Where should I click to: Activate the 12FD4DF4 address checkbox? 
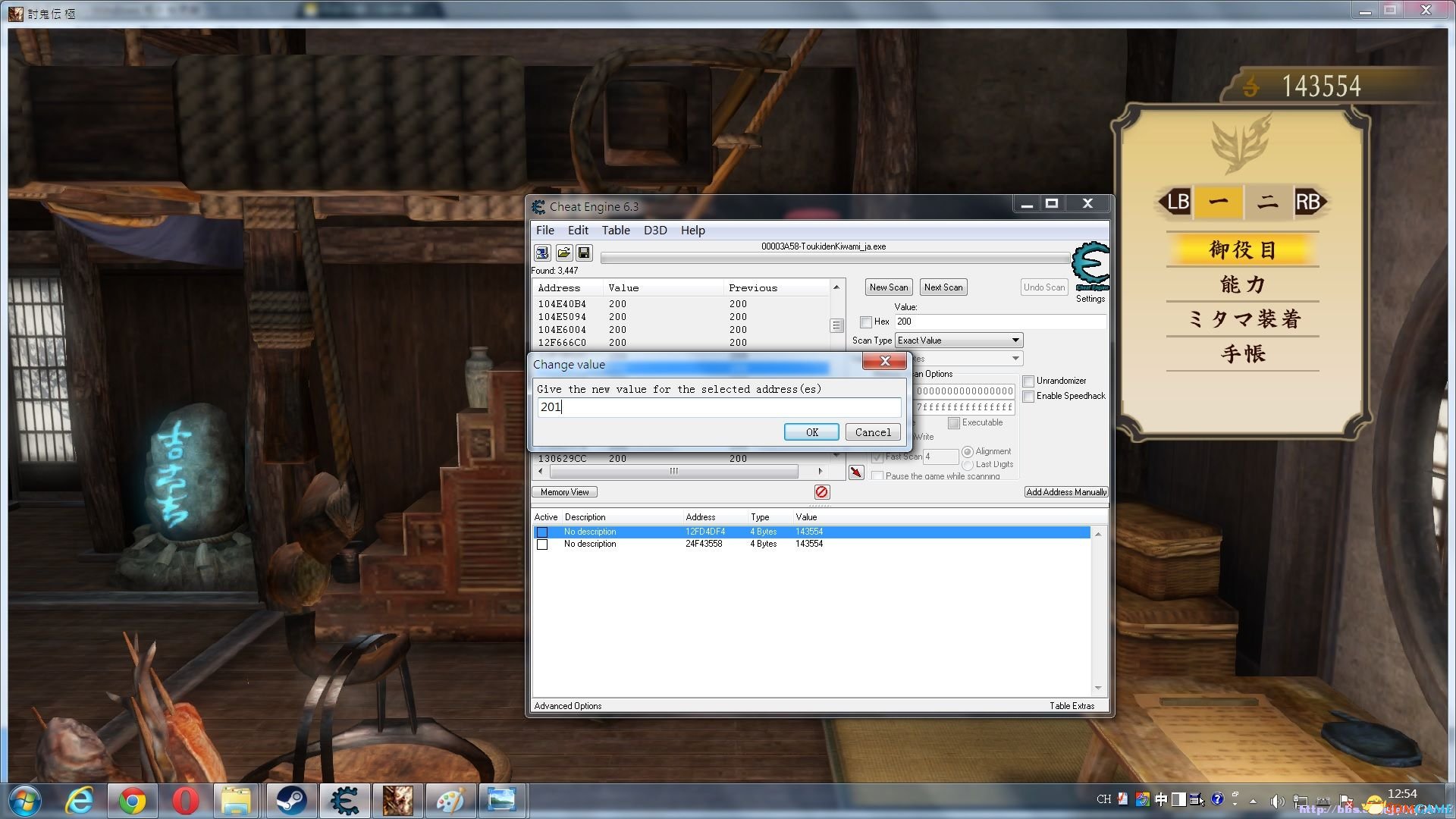[542, 532]
